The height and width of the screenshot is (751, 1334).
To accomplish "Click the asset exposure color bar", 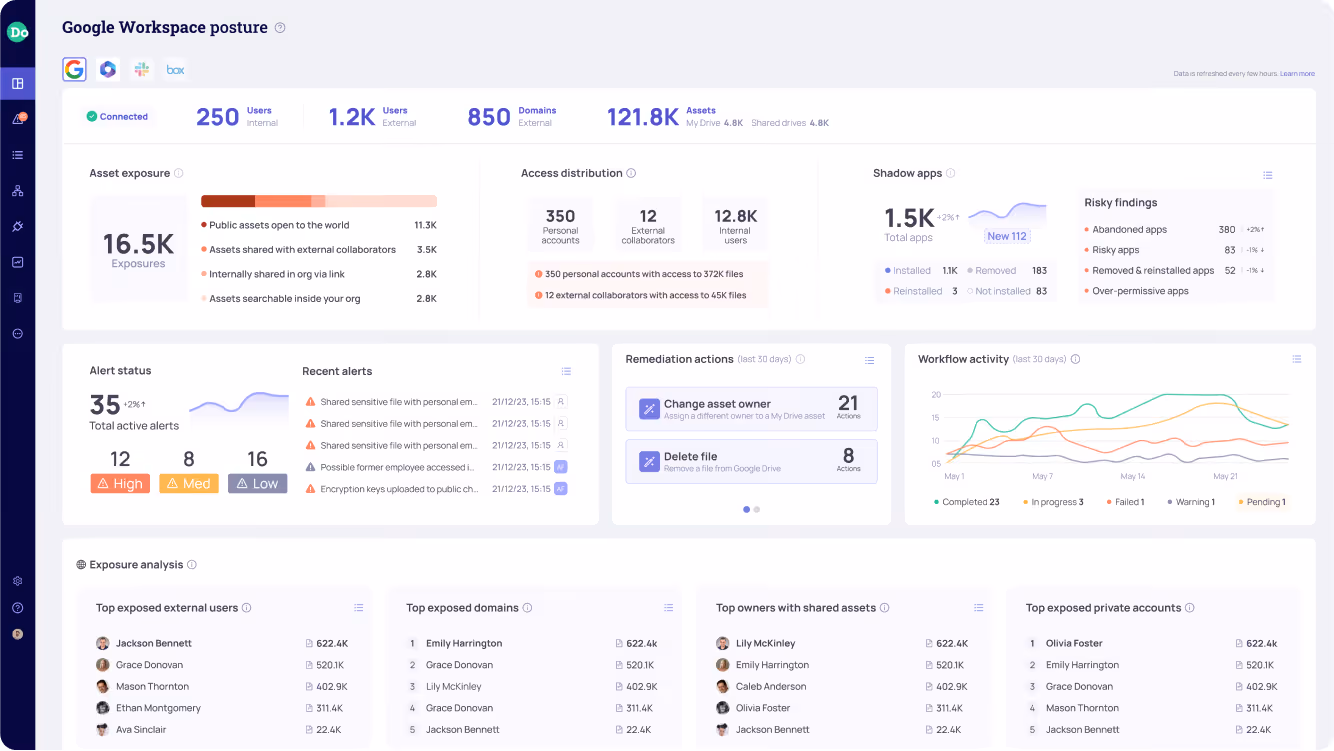I will 319,201.
